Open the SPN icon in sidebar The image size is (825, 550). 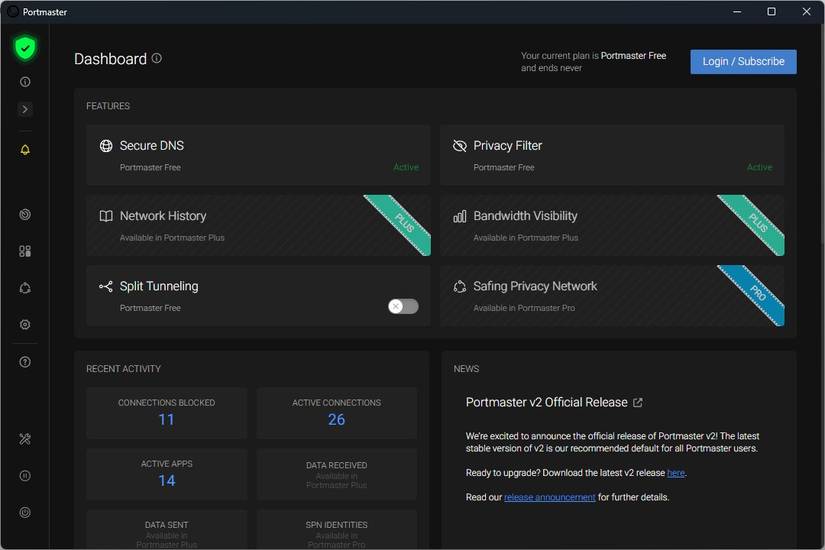click(25, 288)
